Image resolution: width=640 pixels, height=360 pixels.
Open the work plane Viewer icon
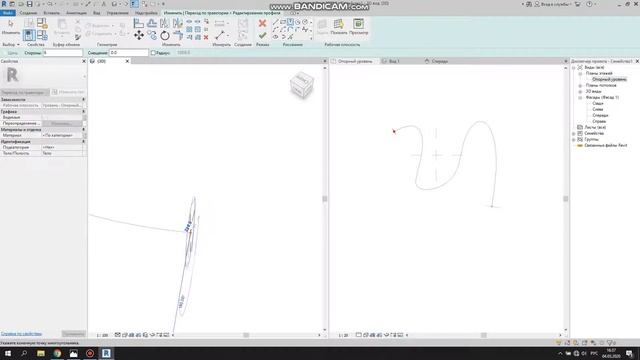coord(358,24)
